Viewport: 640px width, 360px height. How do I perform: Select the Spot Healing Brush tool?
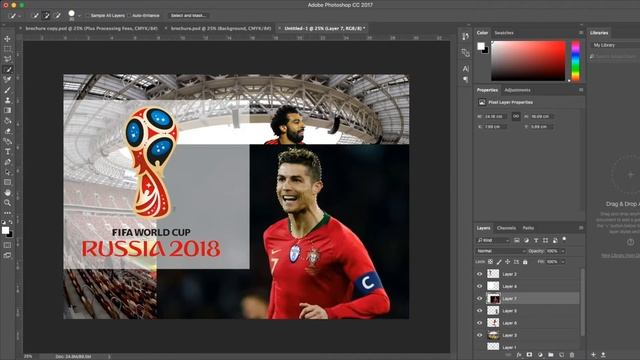point(7,80)
